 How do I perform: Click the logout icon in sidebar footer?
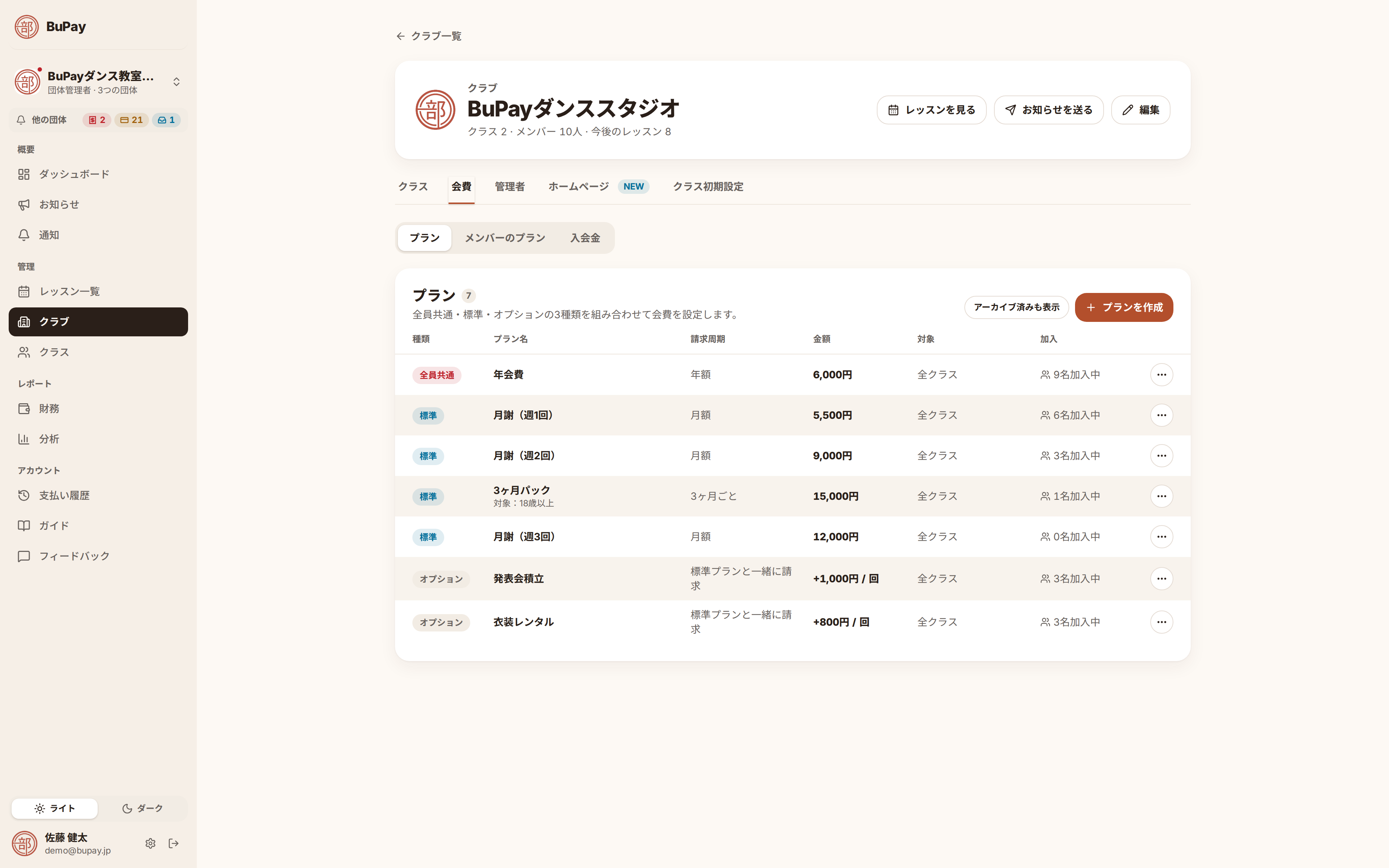coord(174,843)
